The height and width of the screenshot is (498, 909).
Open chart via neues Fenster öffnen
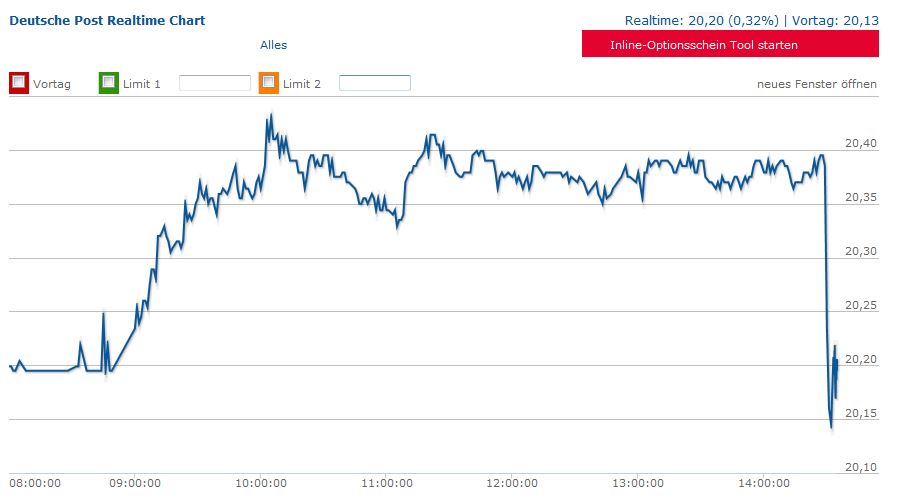pos(816,84)
